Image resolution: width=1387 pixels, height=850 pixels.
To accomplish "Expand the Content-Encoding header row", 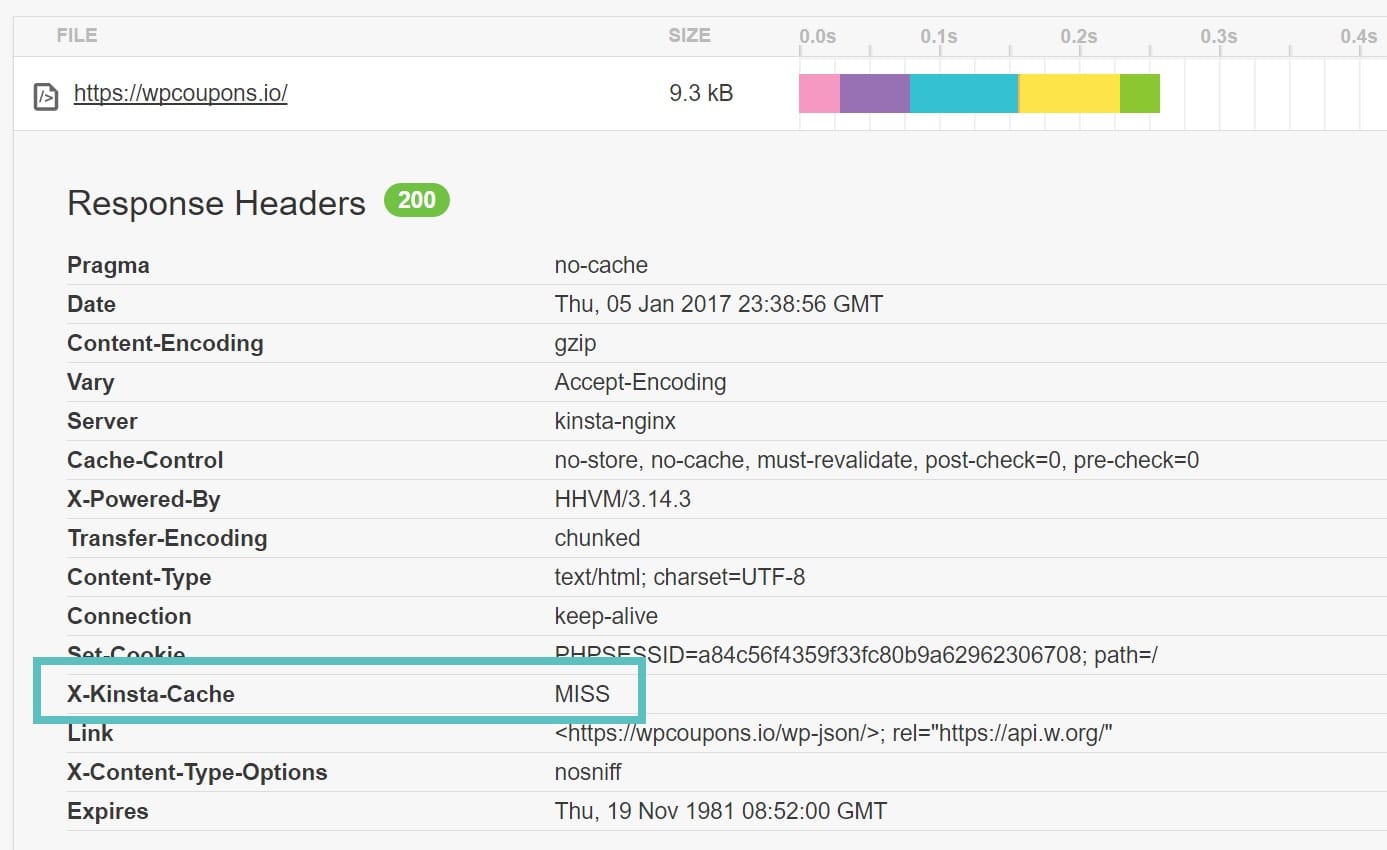I will click(165, 343).
